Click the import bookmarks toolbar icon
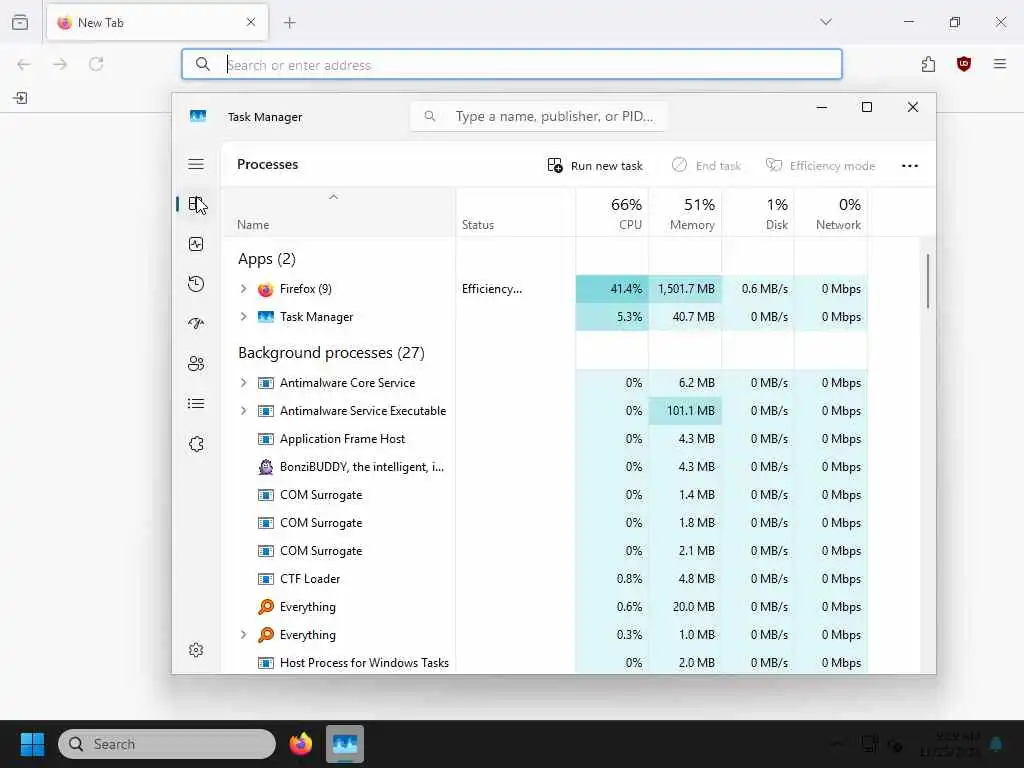Viewport: 1024px width, 768px height. coord(20,98)
